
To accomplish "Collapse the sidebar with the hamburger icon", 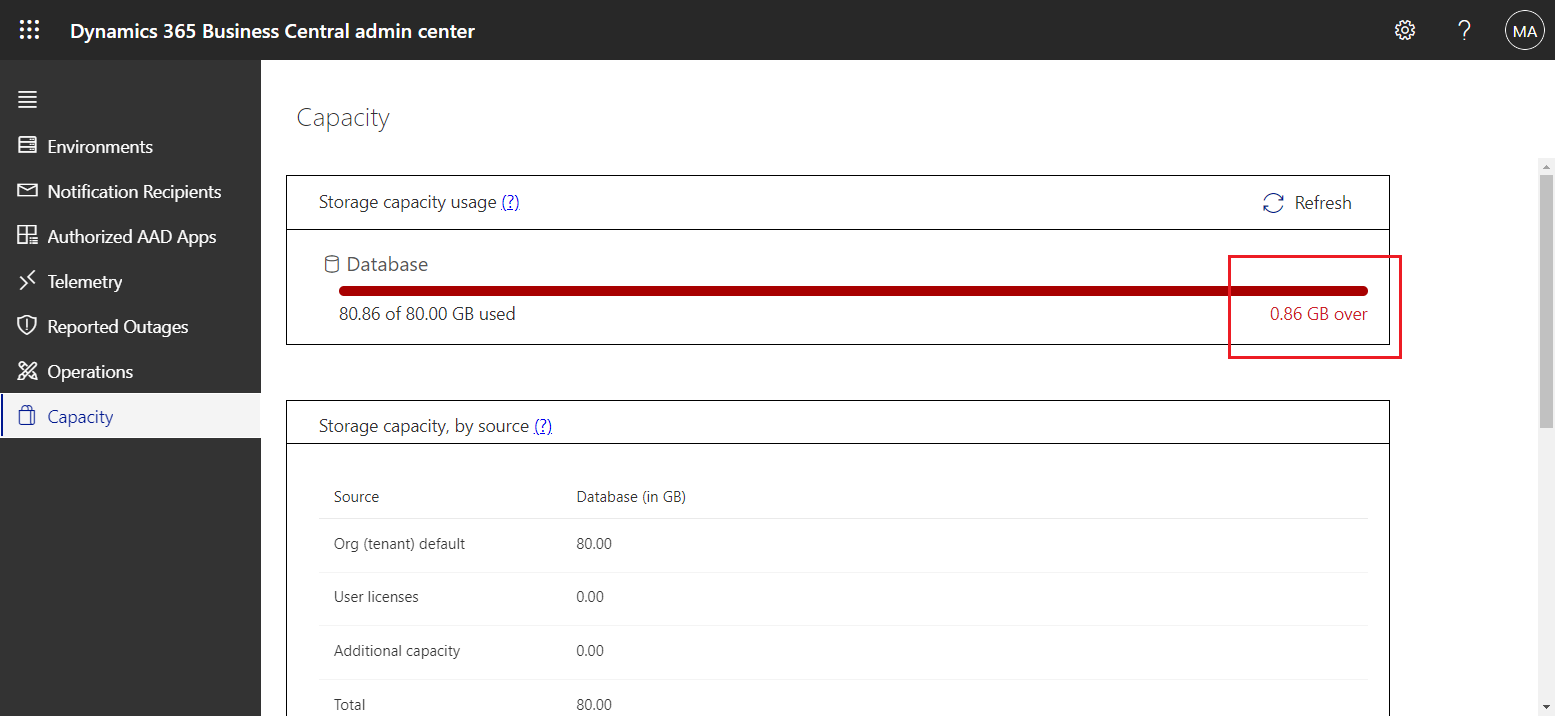I will coord(27,99).
